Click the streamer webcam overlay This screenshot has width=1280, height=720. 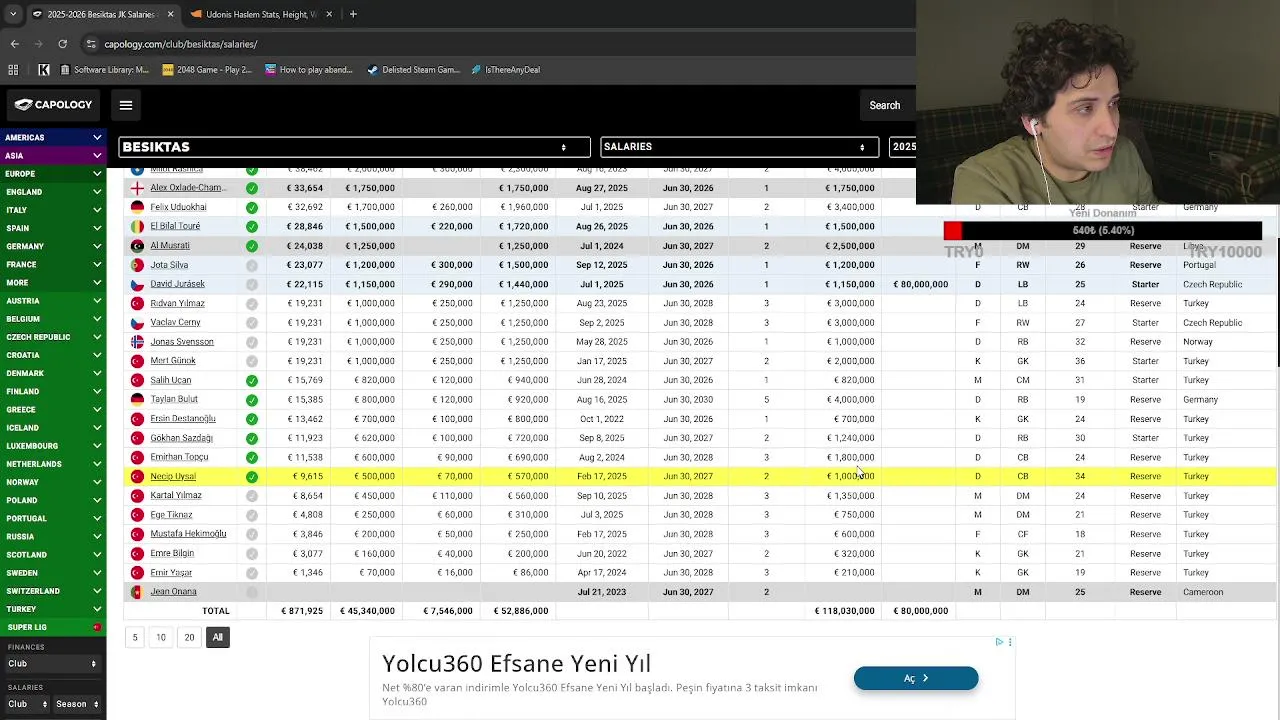(x=1098, y=102)
